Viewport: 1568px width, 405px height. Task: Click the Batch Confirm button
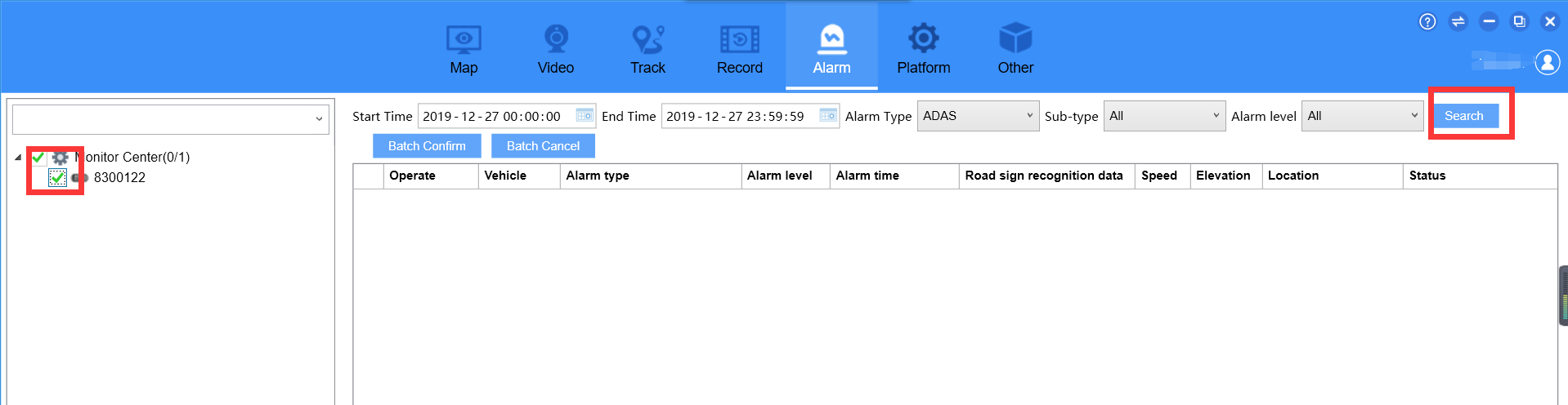point(427,146)
